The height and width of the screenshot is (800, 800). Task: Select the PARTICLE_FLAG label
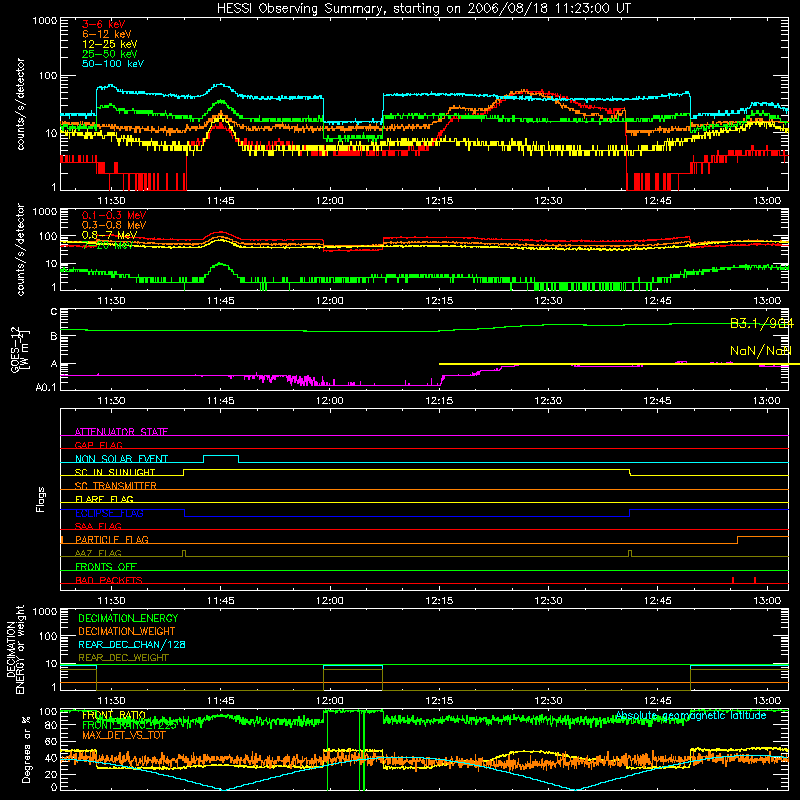pos(112,539)
